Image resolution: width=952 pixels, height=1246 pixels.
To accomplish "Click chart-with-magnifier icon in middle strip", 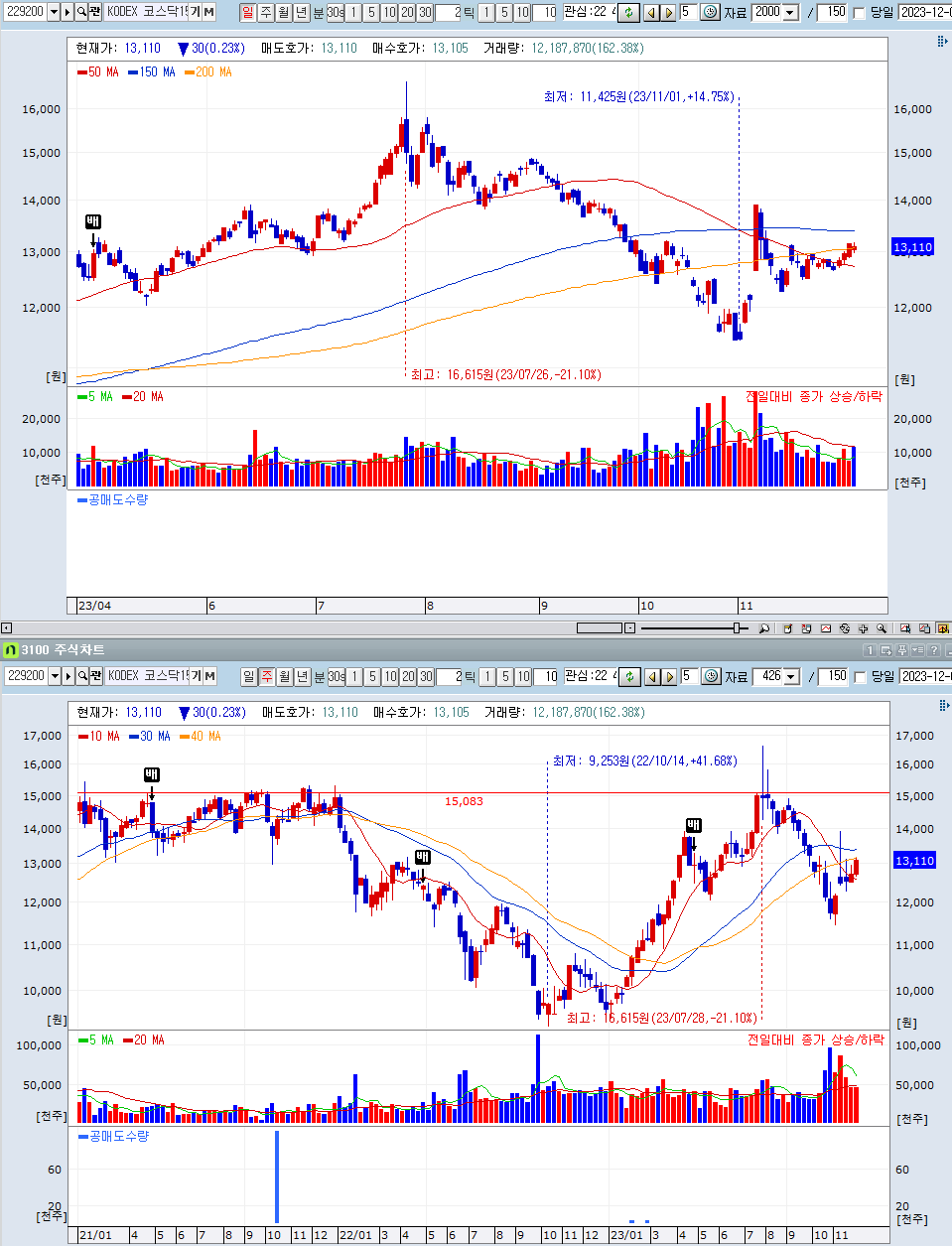I will [x=905, y=627].
